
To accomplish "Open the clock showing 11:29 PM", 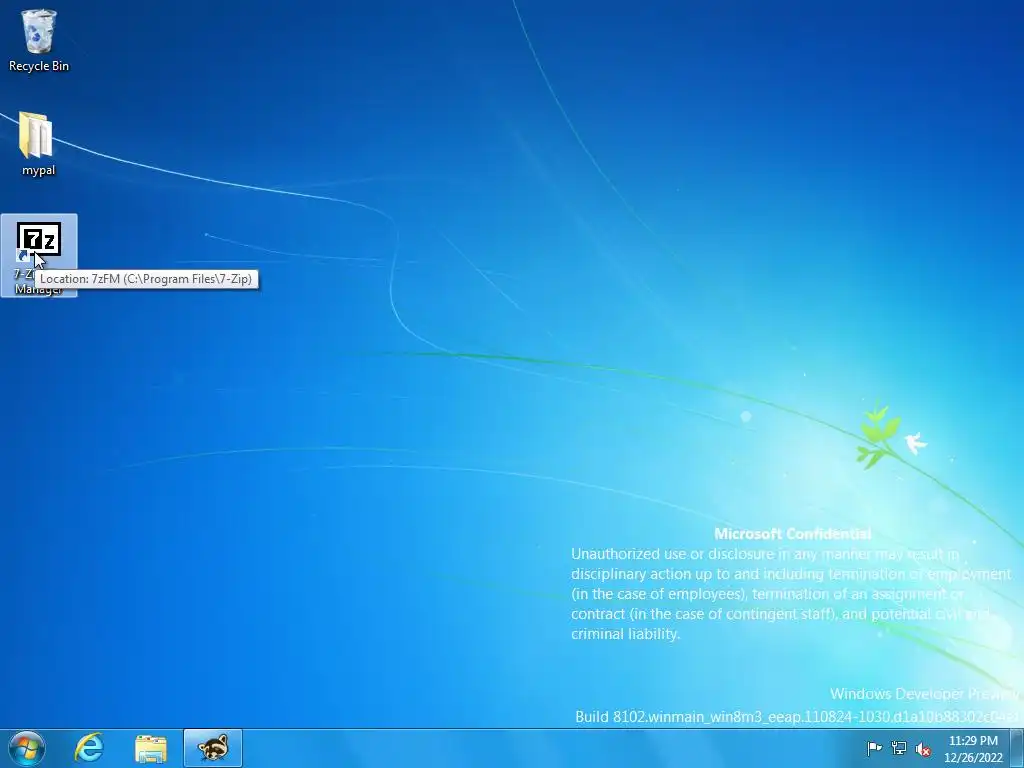I will tap(973, 749).
